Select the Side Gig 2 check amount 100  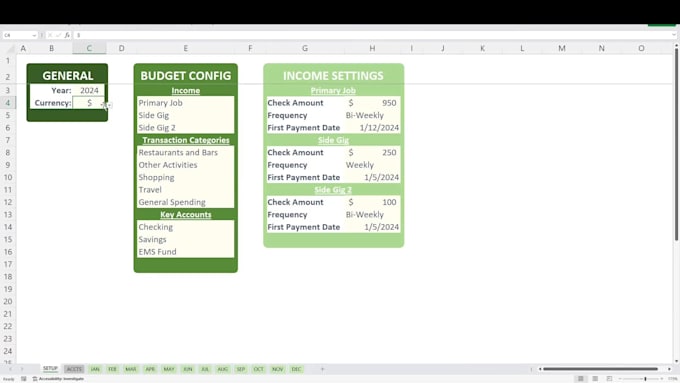(372, 202)
